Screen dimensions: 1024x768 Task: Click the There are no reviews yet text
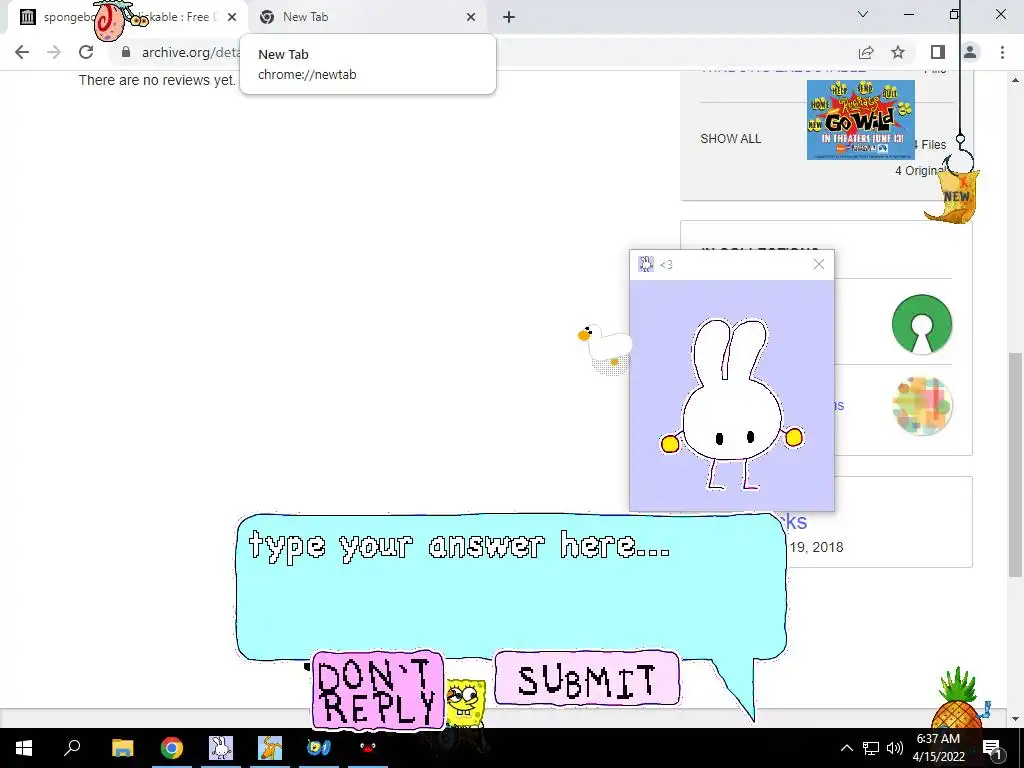[x=157, y=80]
